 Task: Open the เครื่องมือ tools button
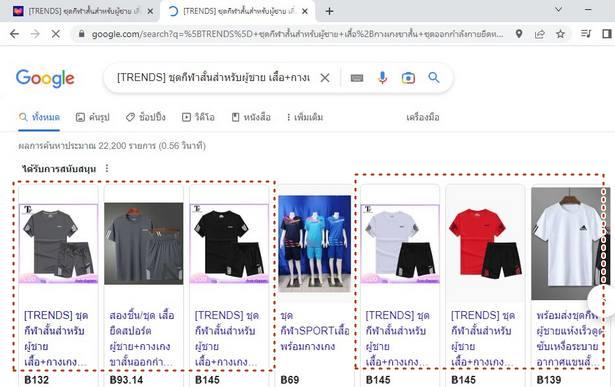pyautogui.click(x=422, y=117)
